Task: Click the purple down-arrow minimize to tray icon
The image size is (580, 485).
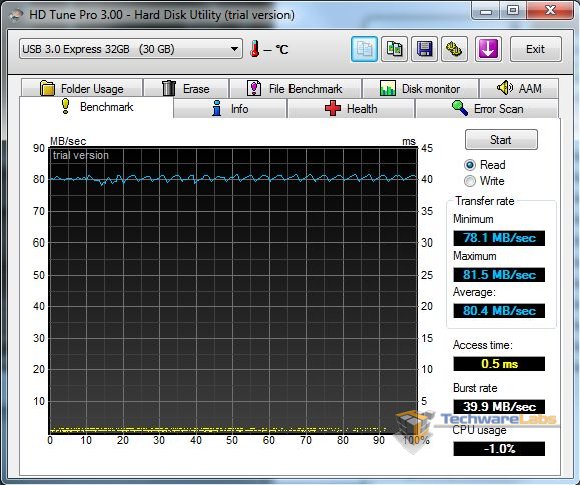Action: pyautogui.click(x=488, y=49)
